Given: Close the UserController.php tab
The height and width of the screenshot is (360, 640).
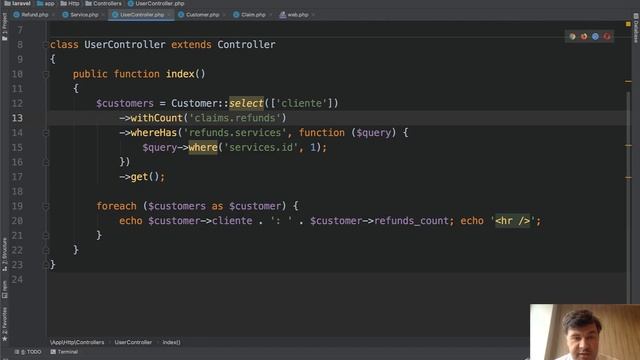Looking at the screenshot, I should click(169, 15).
